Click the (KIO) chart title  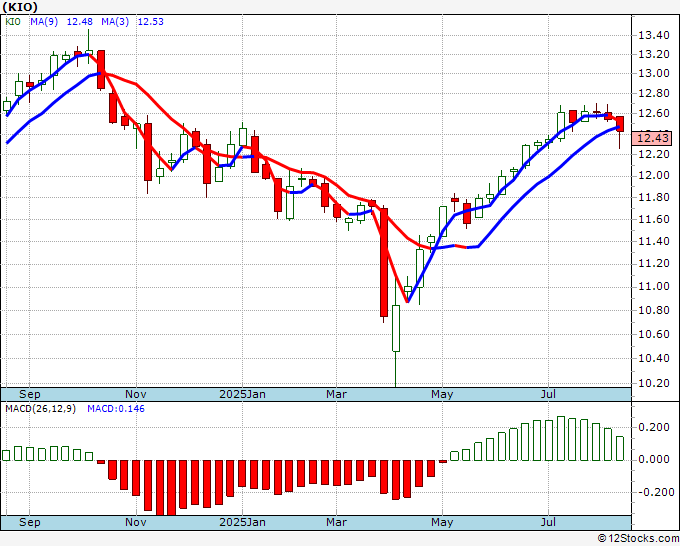20,7
